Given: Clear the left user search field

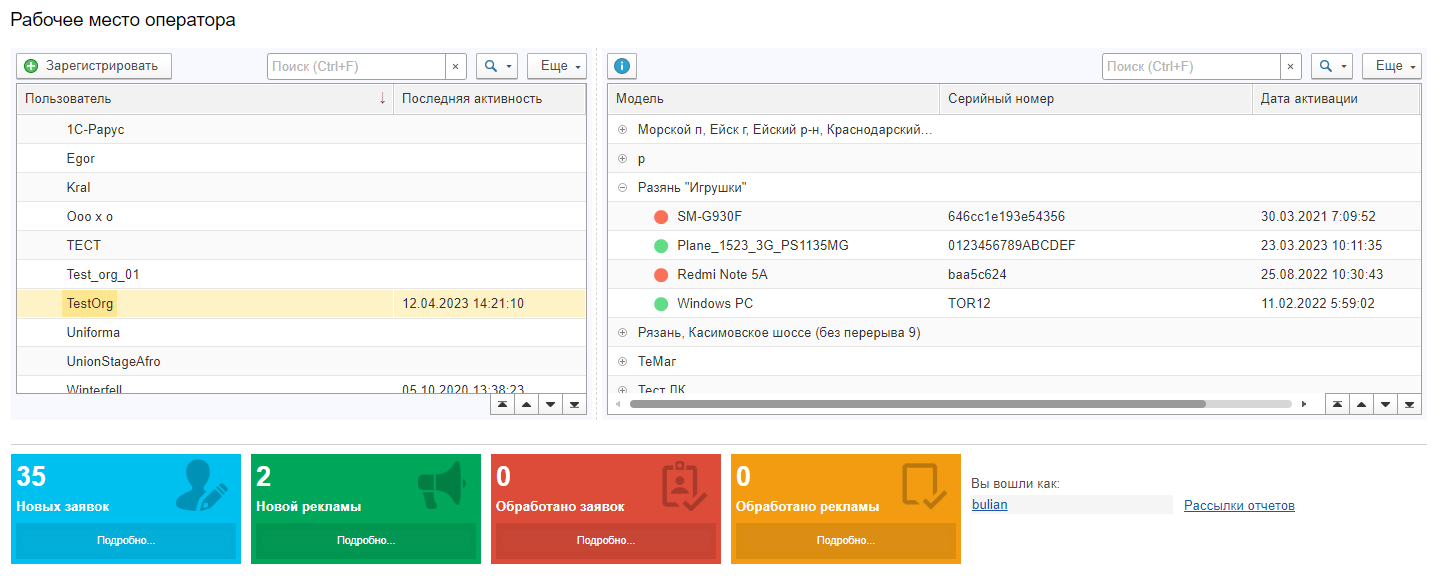Looking at the screenshot, I should [455, 66].
